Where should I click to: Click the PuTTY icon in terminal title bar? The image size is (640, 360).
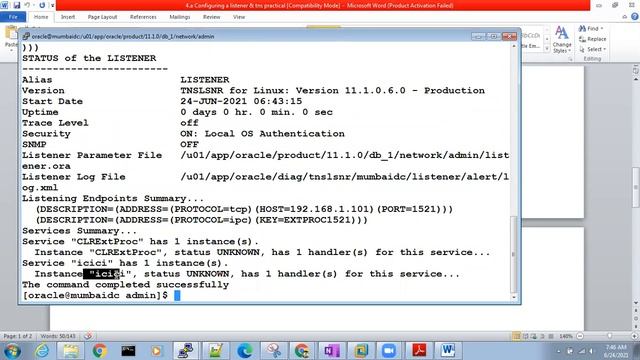click(x=26, y=36)
